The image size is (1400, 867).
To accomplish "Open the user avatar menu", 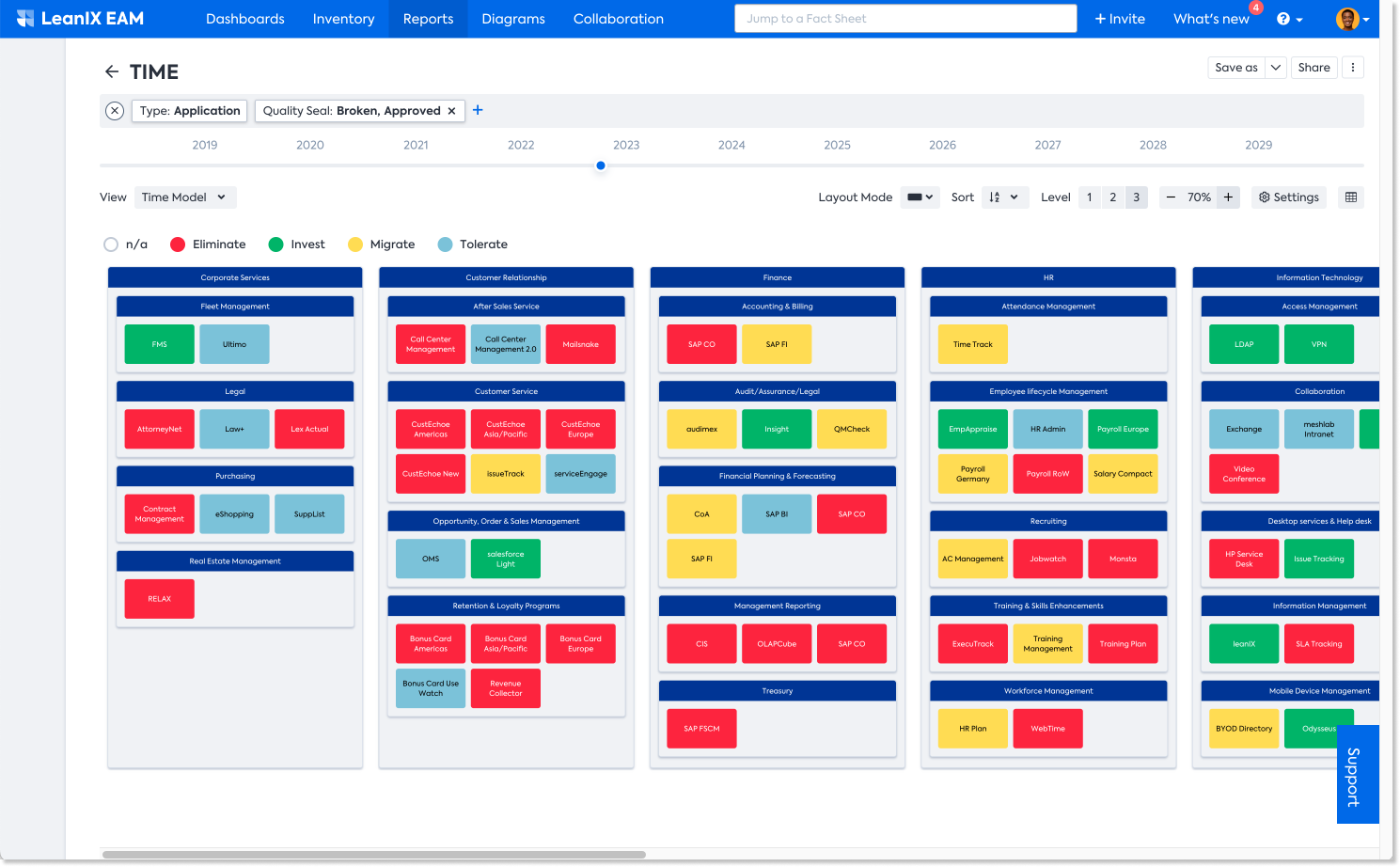I will 1352,19.
